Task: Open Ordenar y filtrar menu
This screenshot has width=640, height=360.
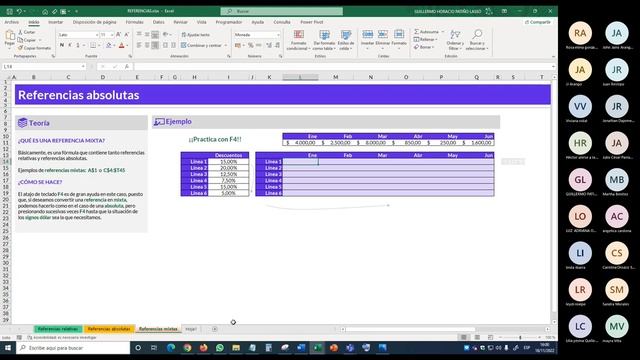Action: (x=455, y=40)
